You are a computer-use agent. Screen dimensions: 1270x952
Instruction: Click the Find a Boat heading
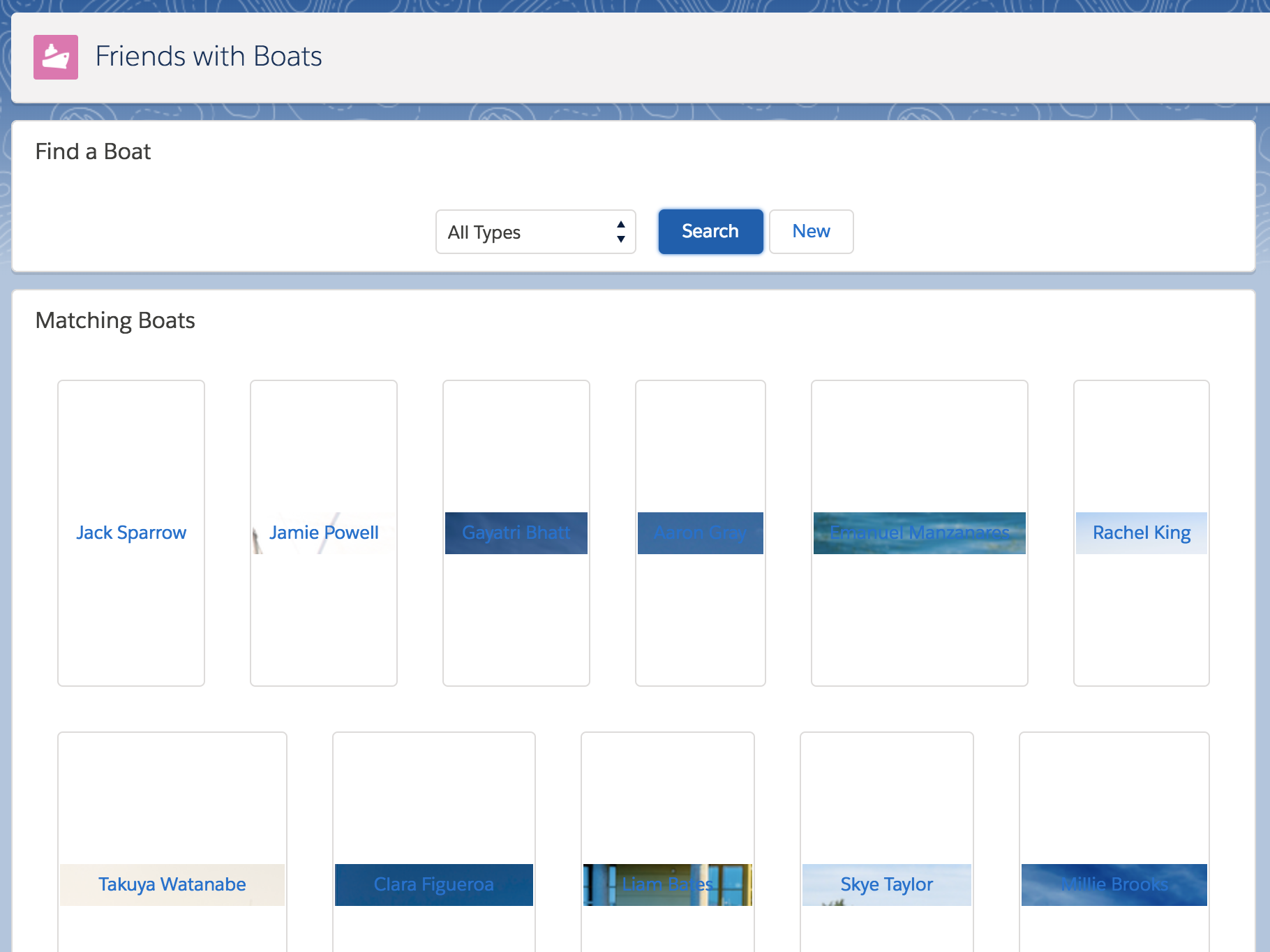tap(93, 151)
